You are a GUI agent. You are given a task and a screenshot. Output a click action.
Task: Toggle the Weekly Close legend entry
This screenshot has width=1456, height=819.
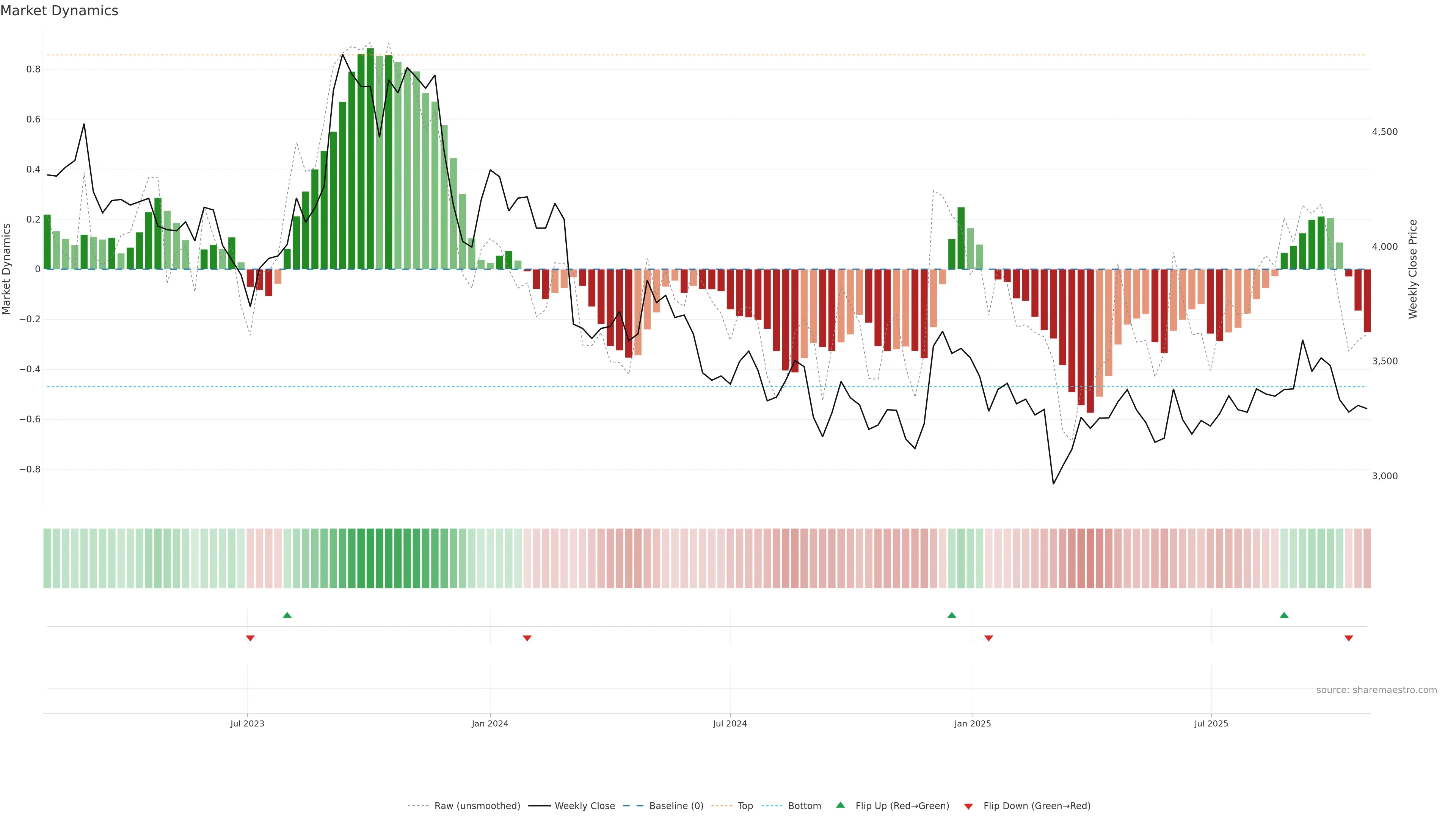pyautogui.click(x=584, y=806)
